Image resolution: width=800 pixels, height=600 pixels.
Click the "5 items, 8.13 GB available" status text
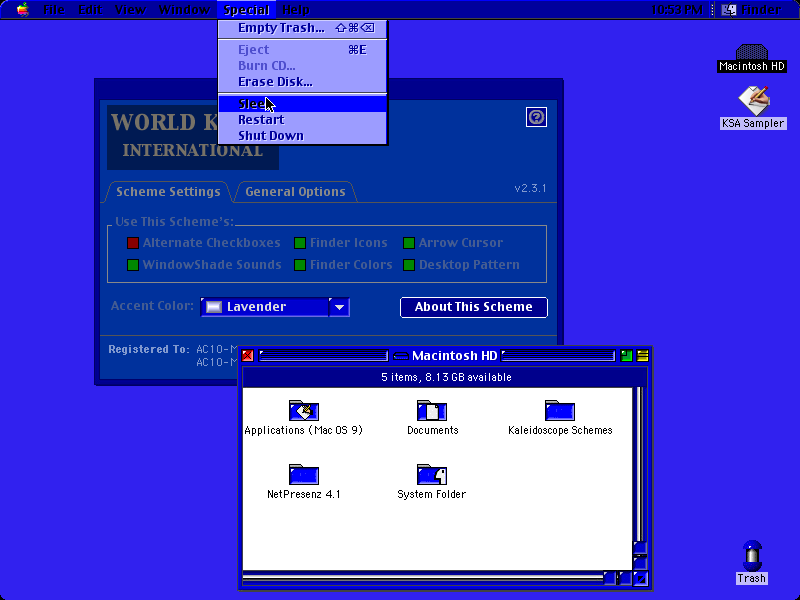point(446,377)
